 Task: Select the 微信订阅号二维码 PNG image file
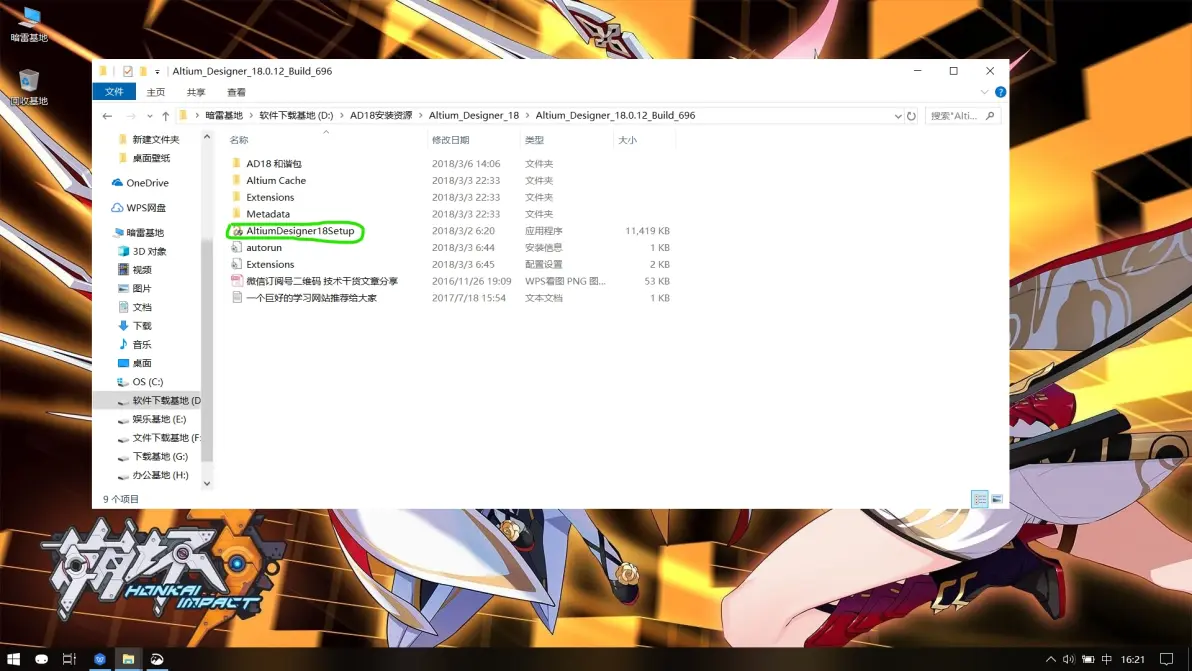322,281
